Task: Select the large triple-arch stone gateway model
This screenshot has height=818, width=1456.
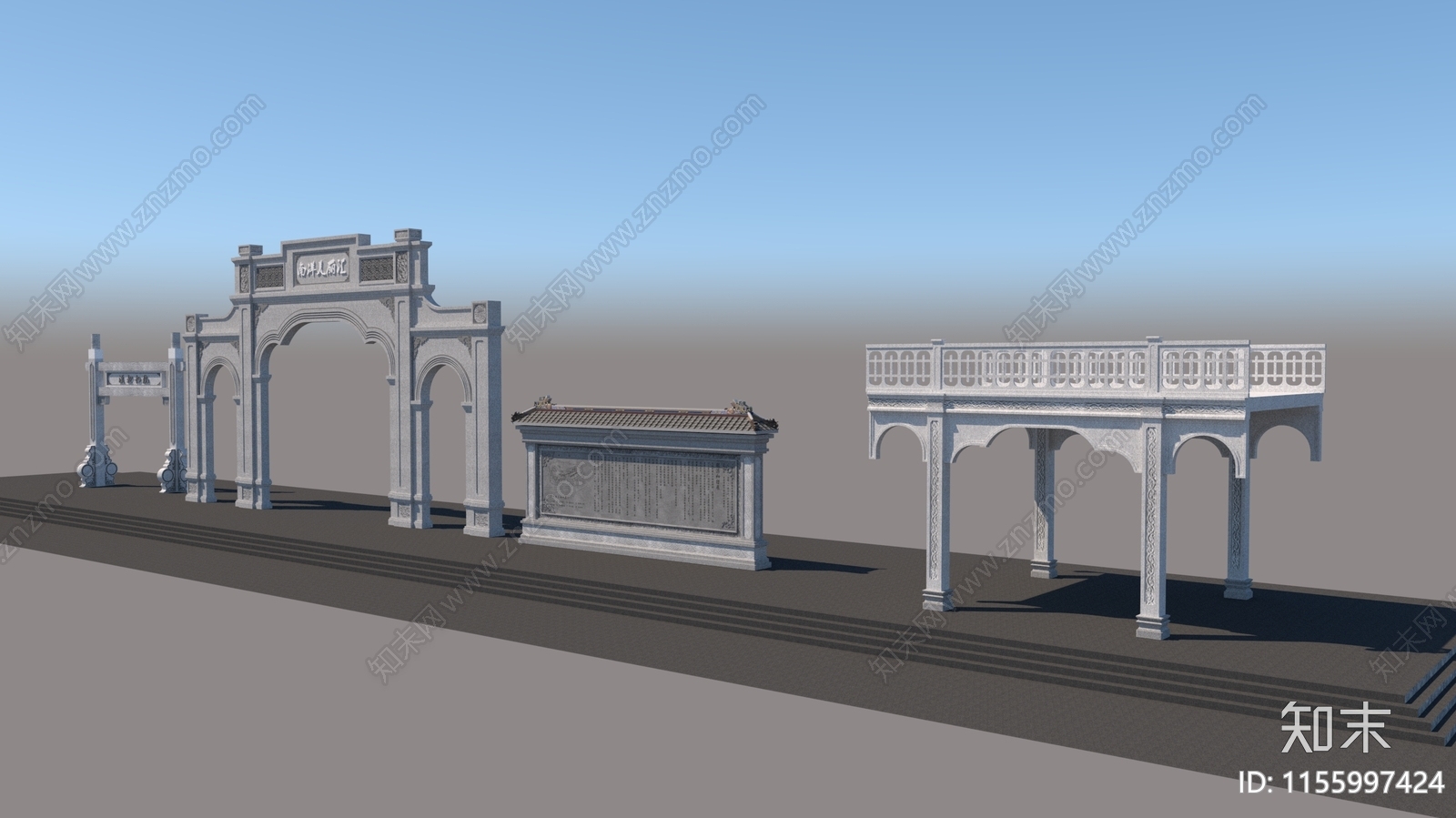Action: click(342, 384)
